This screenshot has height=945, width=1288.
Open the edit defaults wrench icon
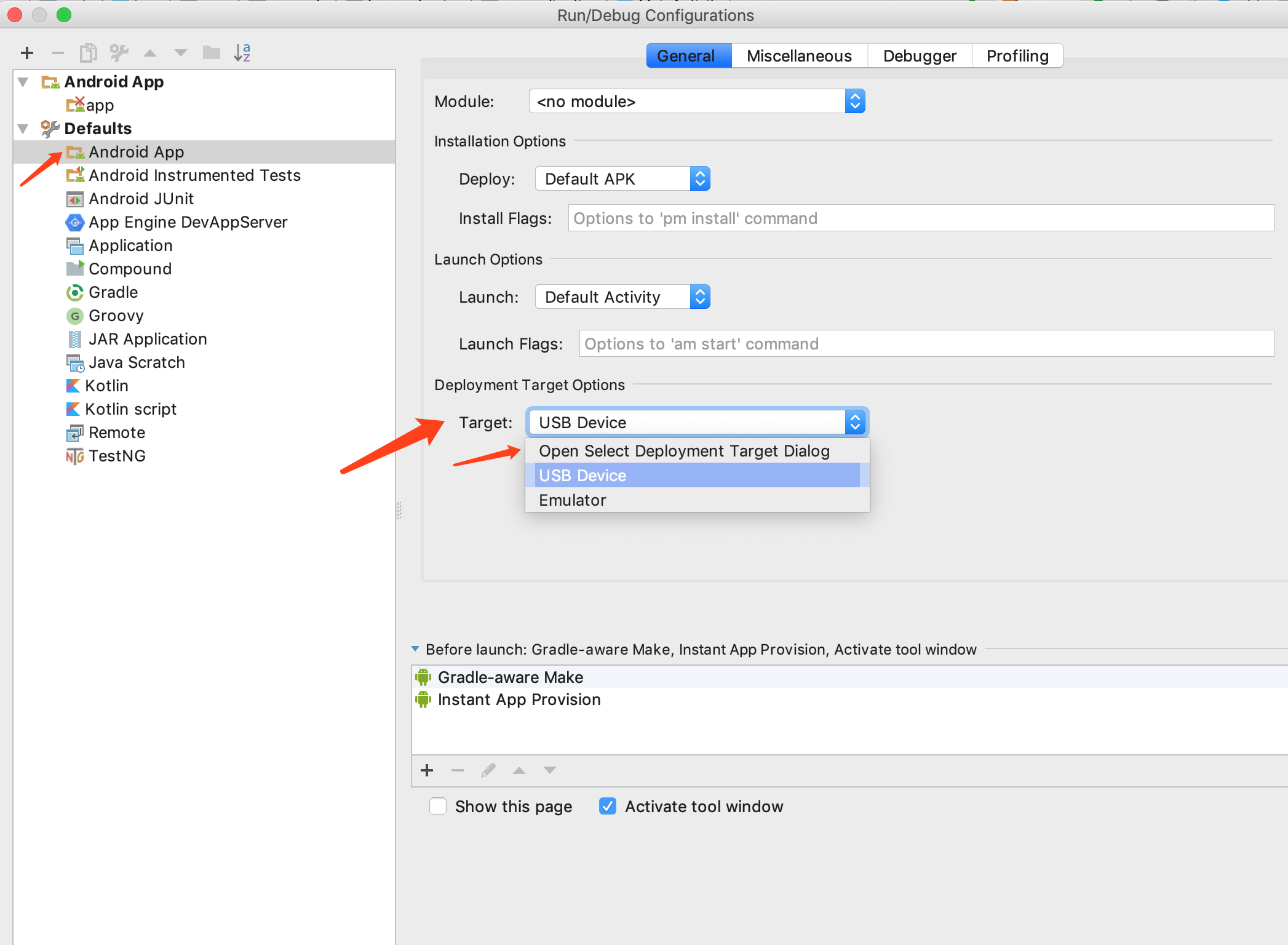pos(119,53)
